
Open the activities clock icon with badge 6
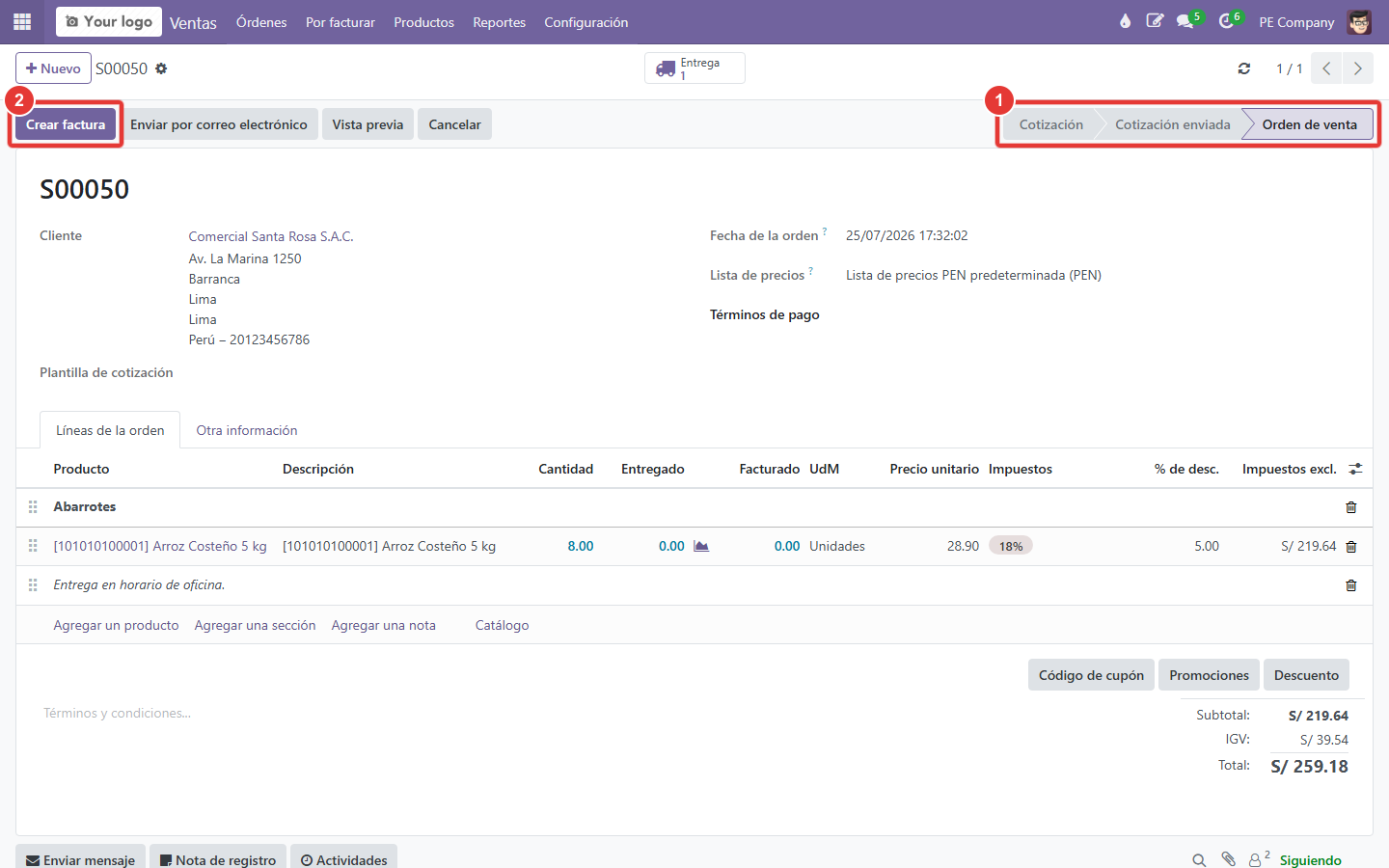1228,21
